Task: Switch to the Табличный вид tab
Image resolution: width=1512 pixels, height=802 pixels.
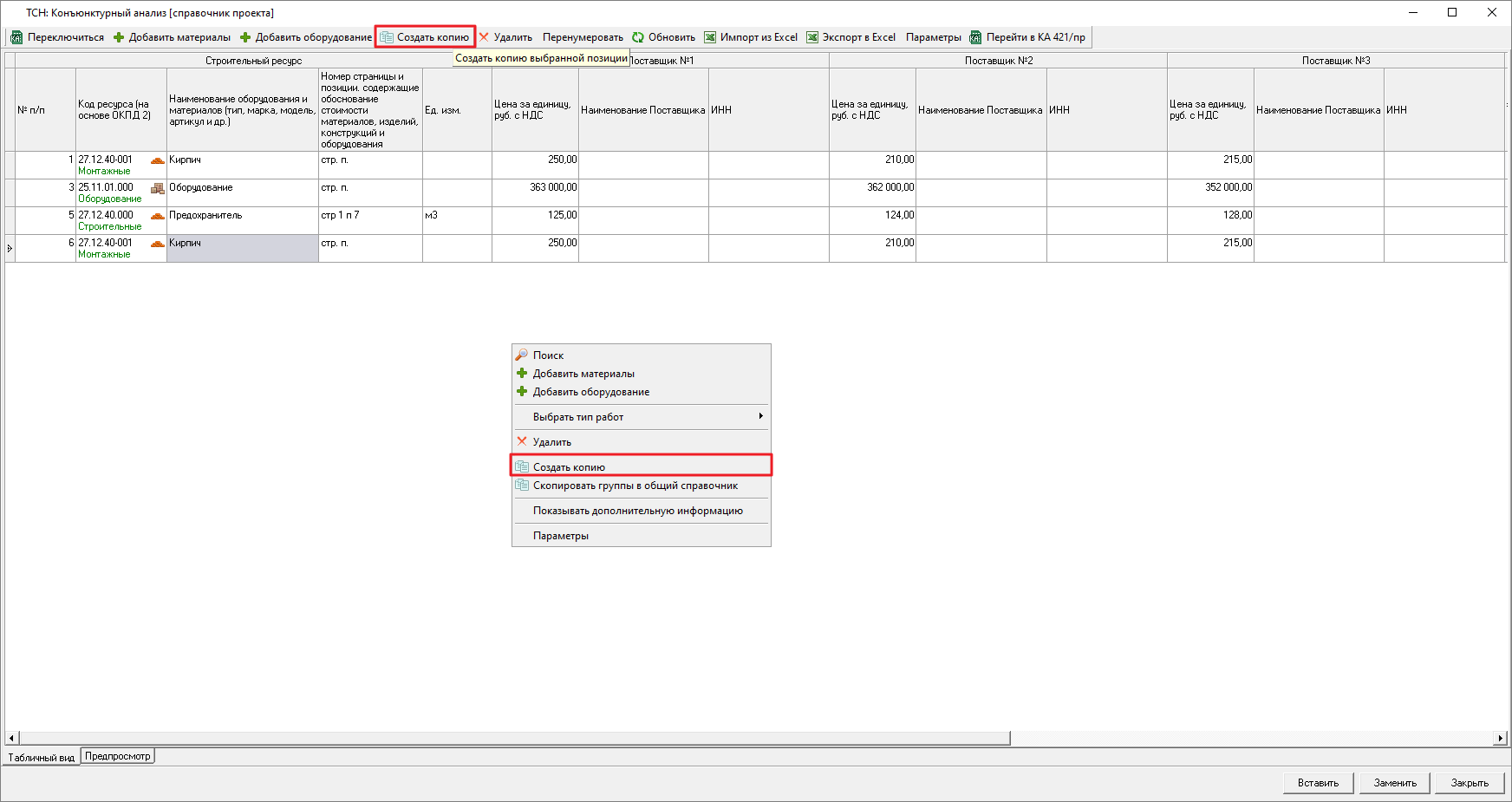Action: [x=42, y=757]
